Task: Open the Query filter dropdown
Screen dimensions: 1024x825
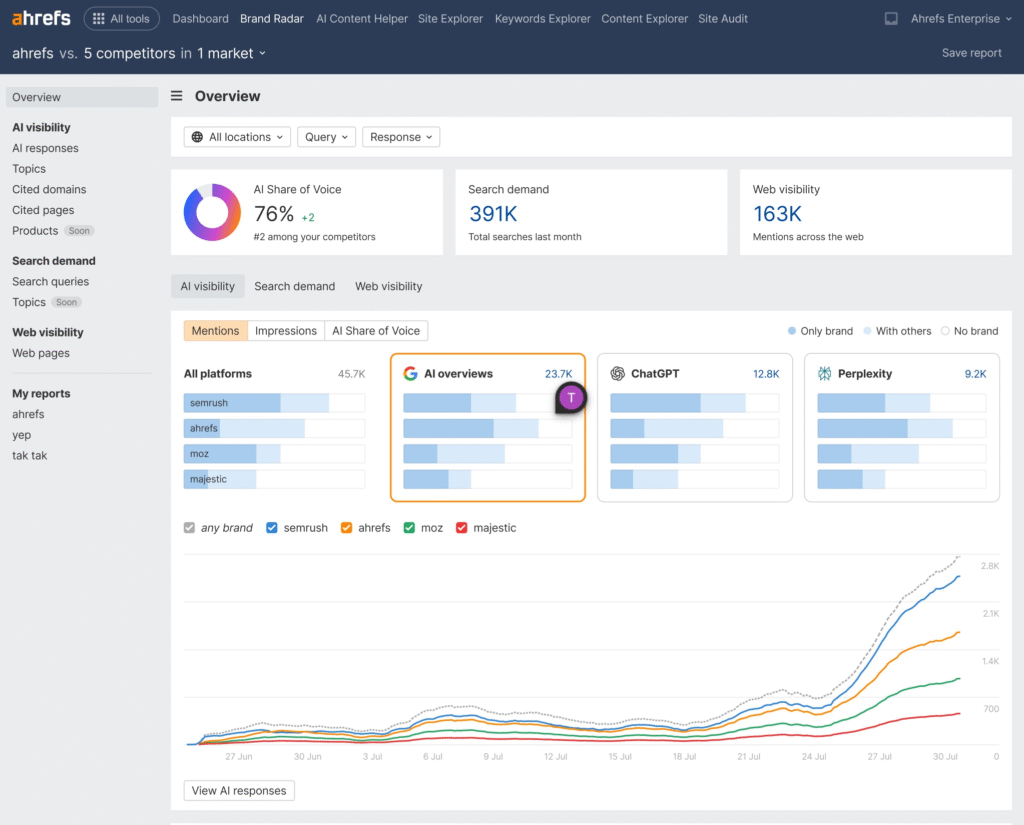Action: [x=327, y=137]
